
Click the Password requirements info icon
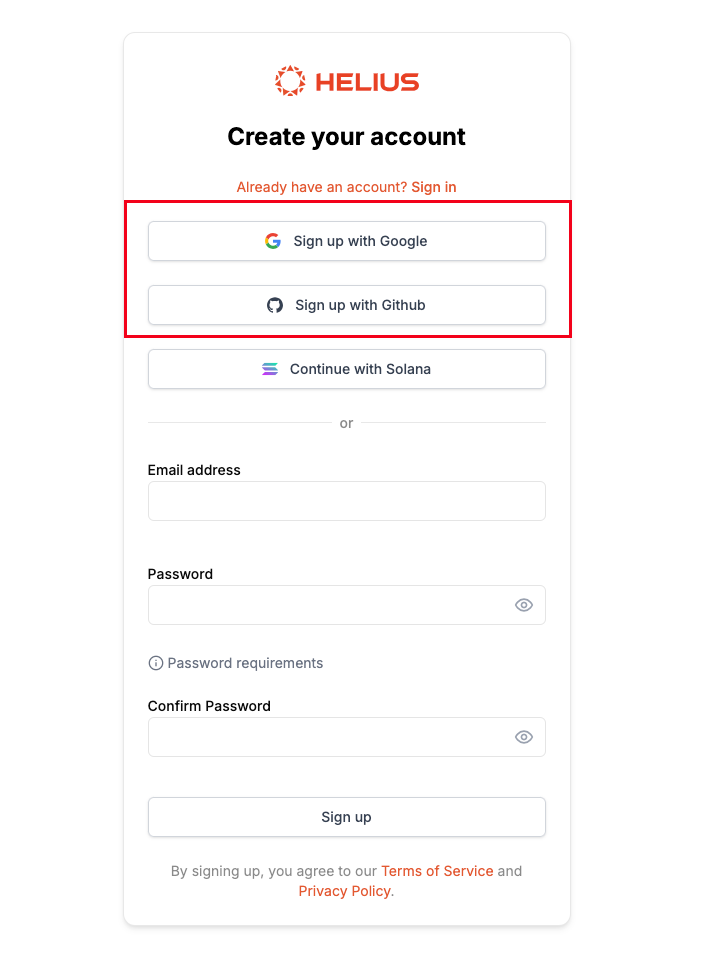pos(155,663)
